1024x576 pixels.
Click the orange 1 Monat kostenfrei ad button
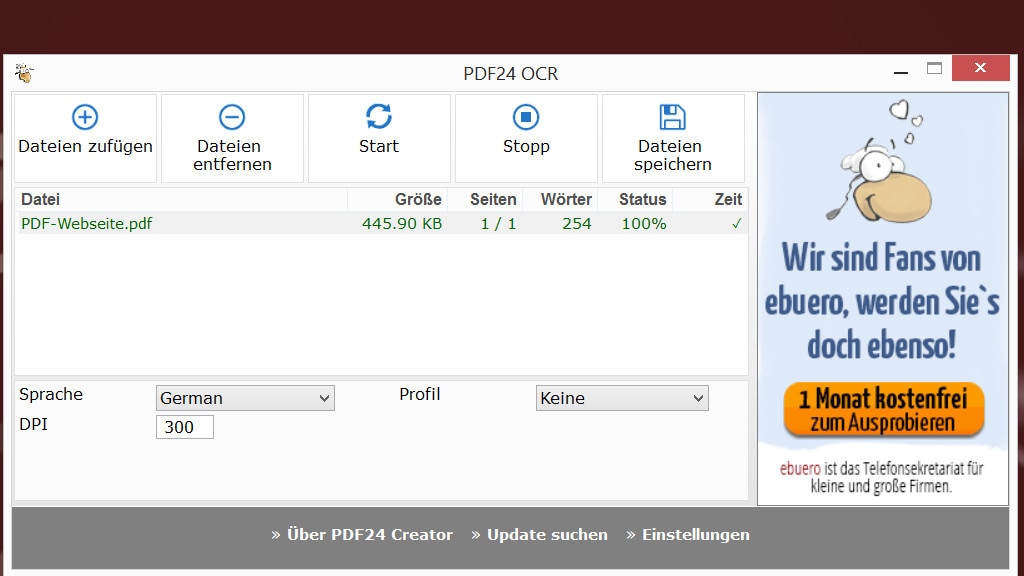click(x=884, y=410)
